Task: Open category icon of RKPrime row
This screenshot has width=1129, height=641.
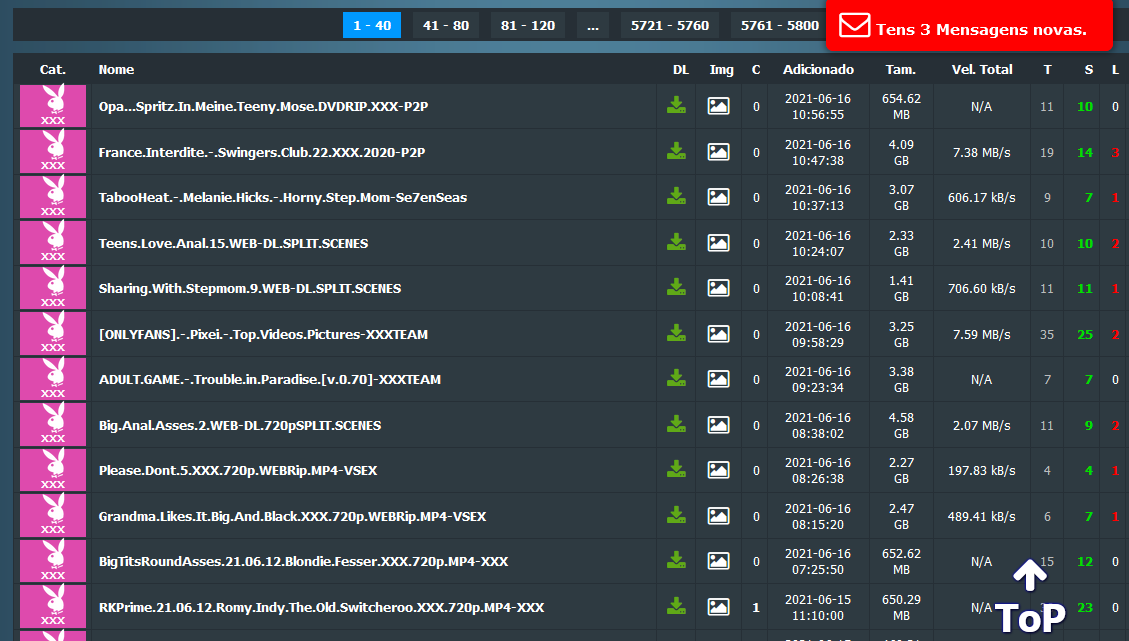Action: (53, 607)
